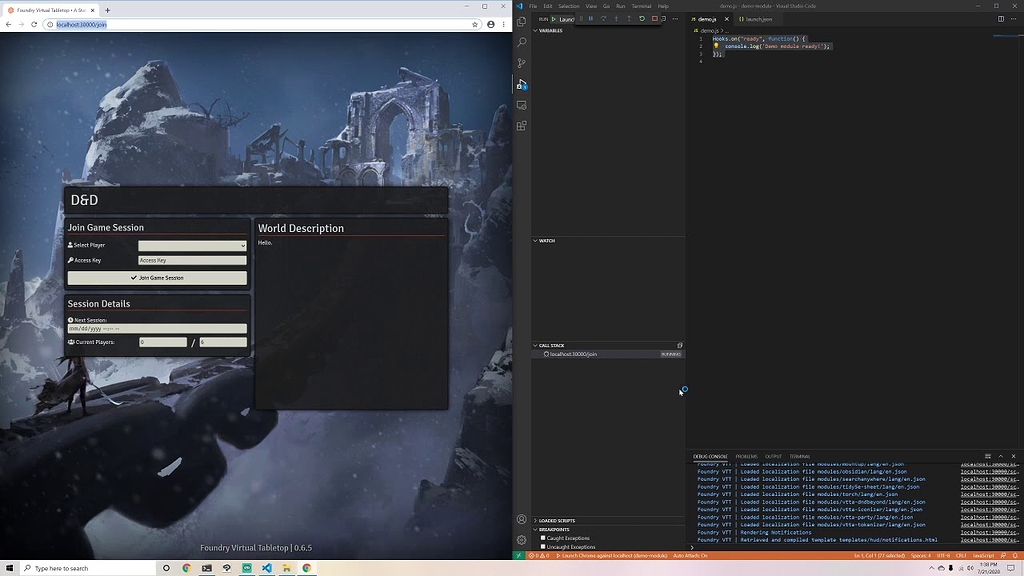
Task: Click the Access Key input field
Action: [192, 260]
